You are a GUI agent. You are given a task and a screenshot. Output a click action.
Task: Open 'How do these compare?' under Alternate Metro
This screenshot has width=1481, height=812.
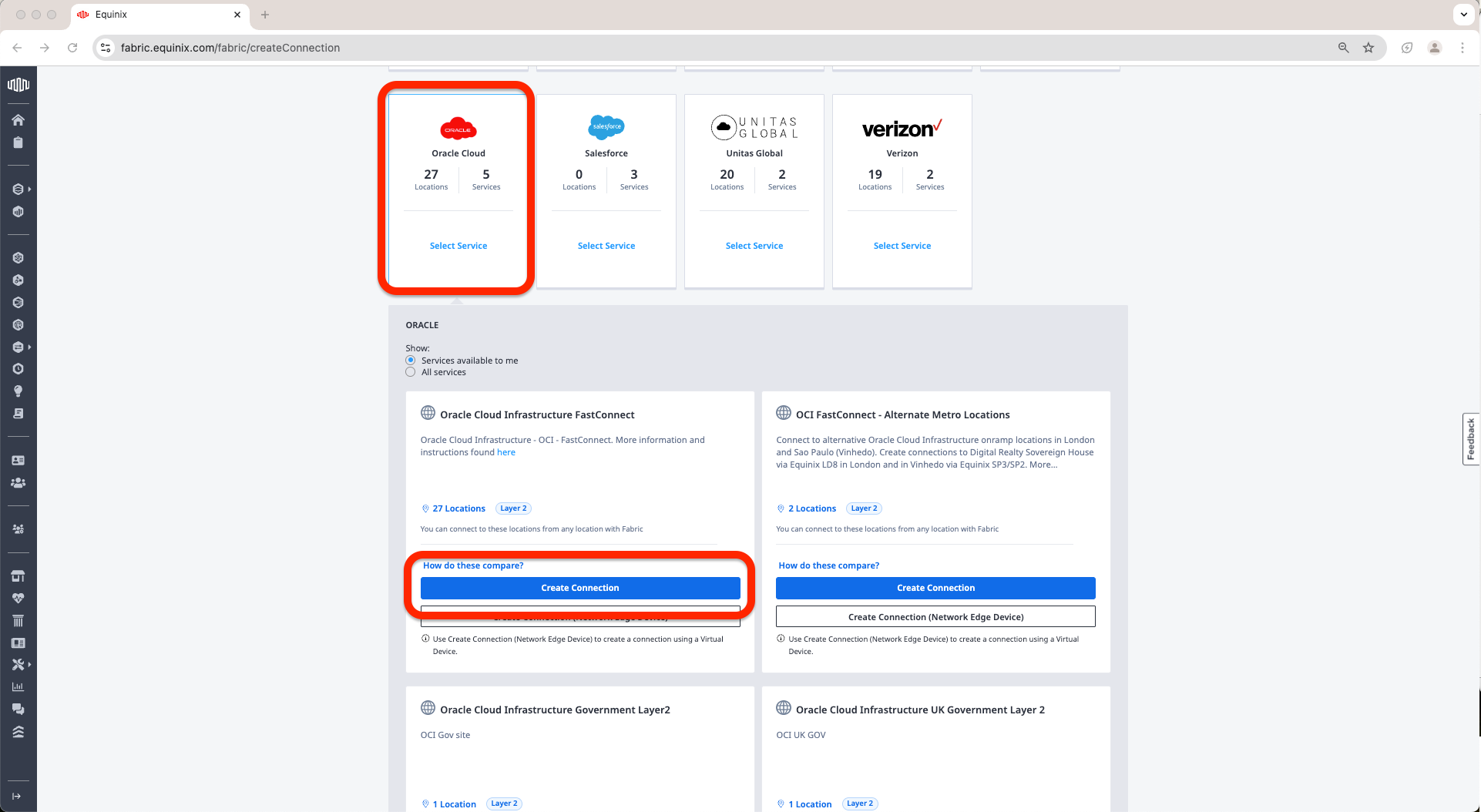(x=829, y=565)
